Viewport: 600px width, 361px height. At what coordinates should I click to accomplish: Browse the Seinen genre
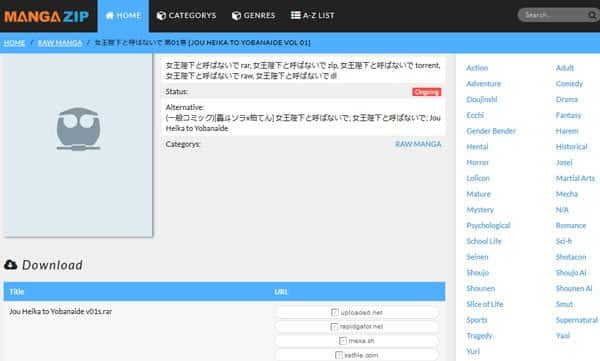click(x=477, y=257)
